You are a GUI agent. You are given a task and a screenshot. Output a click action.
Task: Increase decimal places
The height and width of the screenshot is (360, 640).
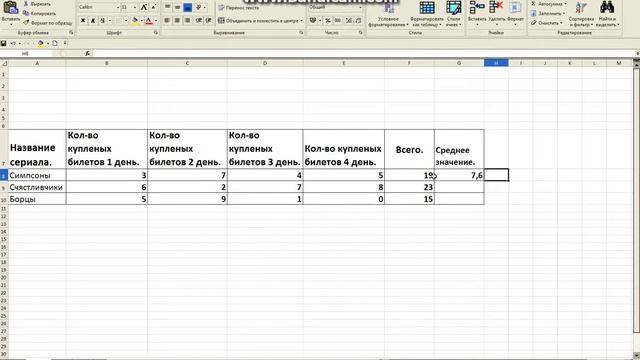point(349,20)
